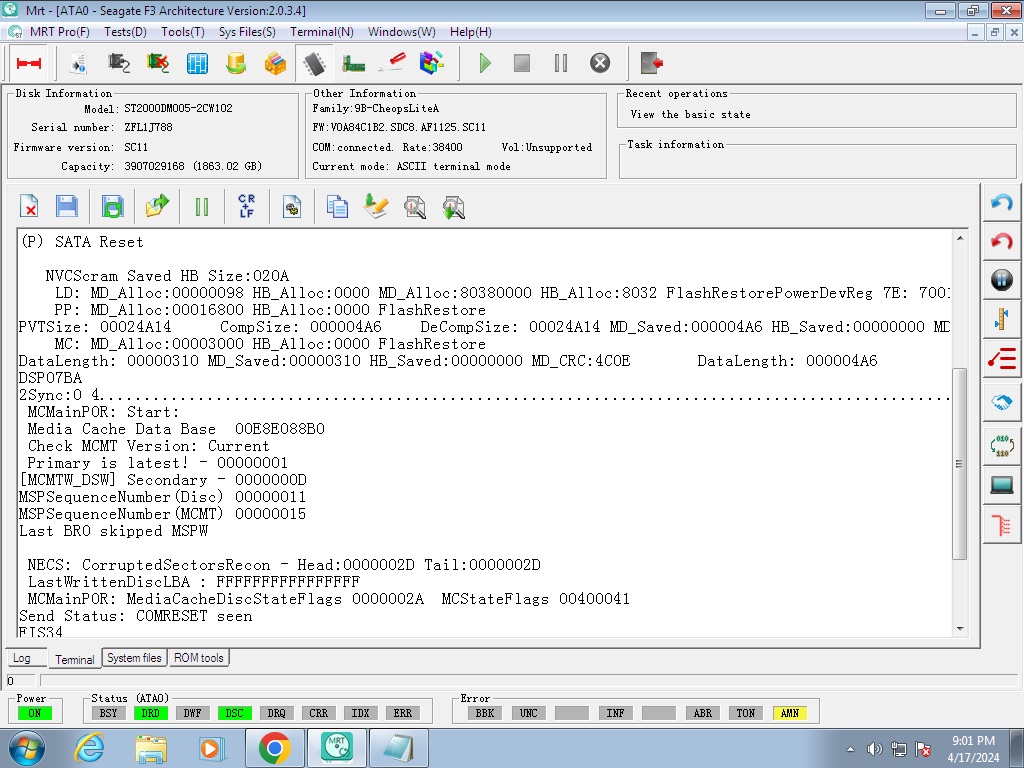Open the MRT Pro(F) menu
Image resolution: width=1024 pixels, height=768 pixels.
(59, 32)
